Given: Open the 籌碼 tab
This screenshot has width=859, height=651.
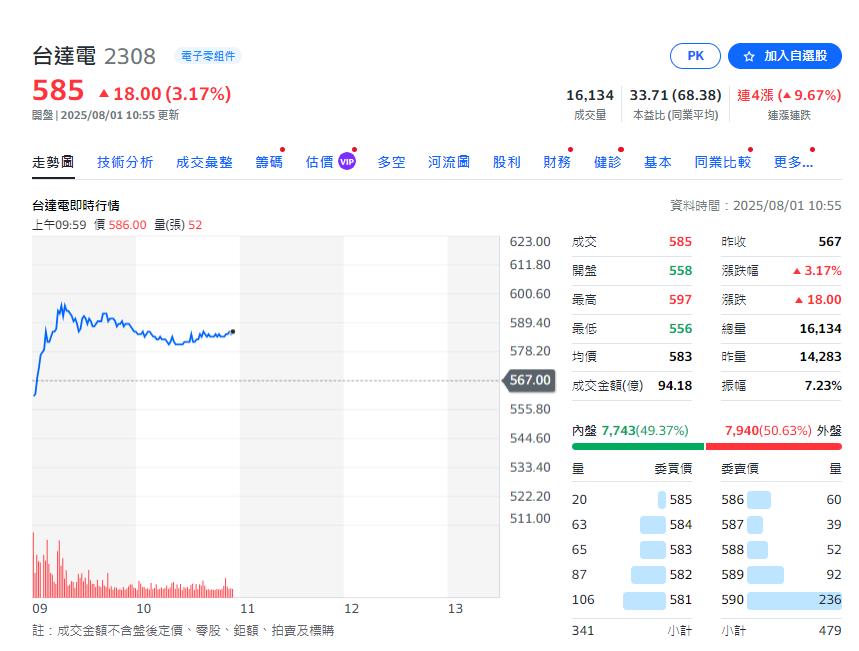Looking at the screenshot, I should click(x=269, y=162).
